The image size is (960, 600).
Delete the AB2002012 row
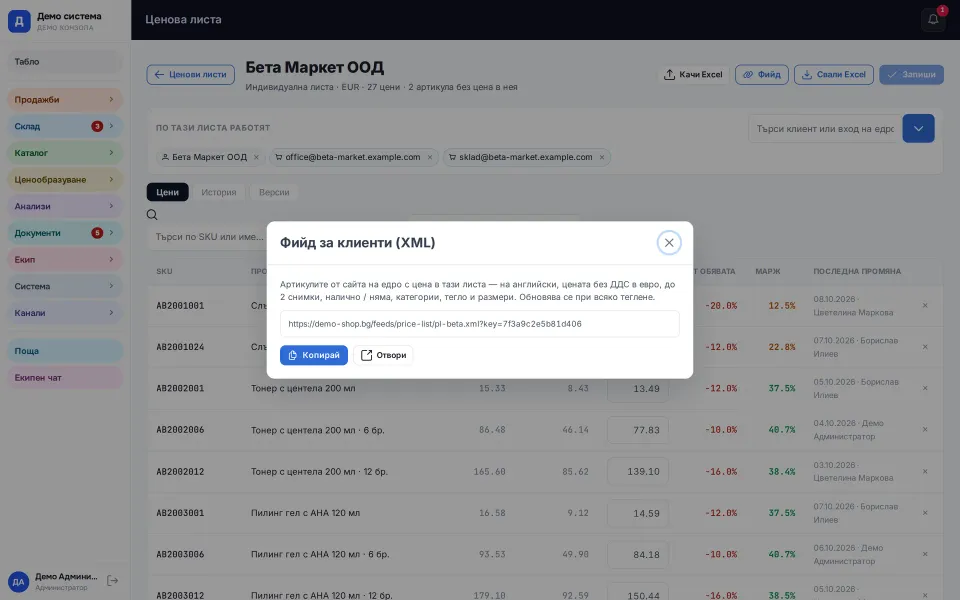pyautogui.click(x=924, y=471)
